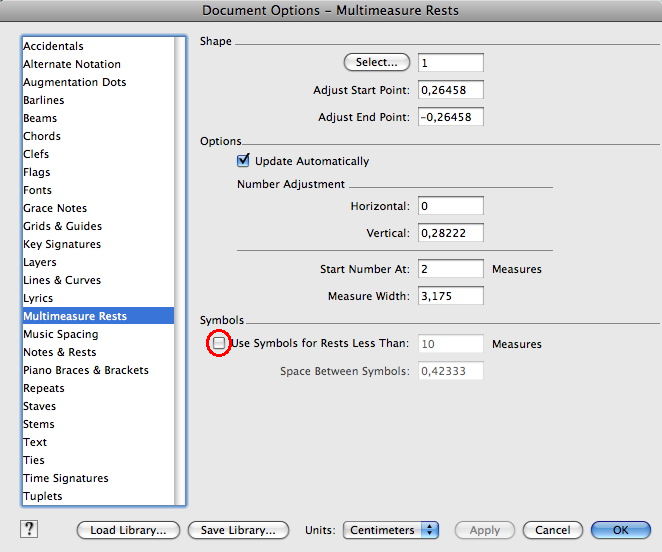The width and height of the screenshot is (662, 552).
Task: Confirm the dialog with OK
Action: coord(620,530)
